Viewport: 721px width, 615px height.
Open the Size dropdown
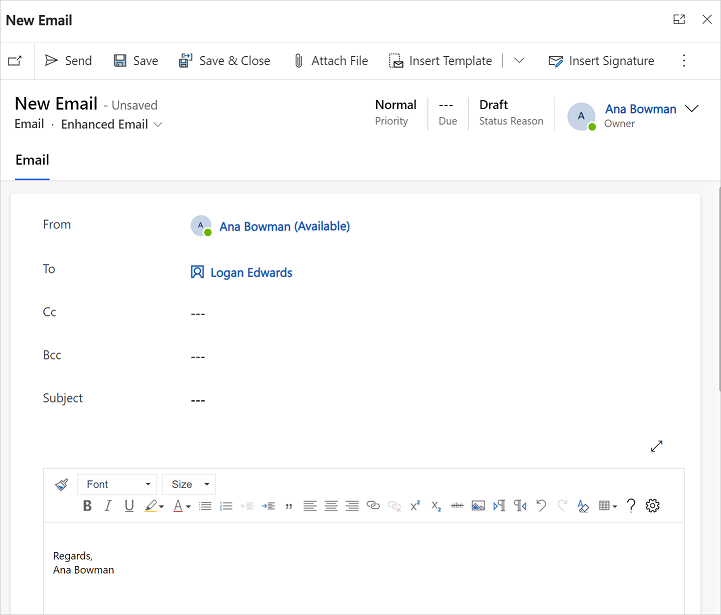[189, 484]
